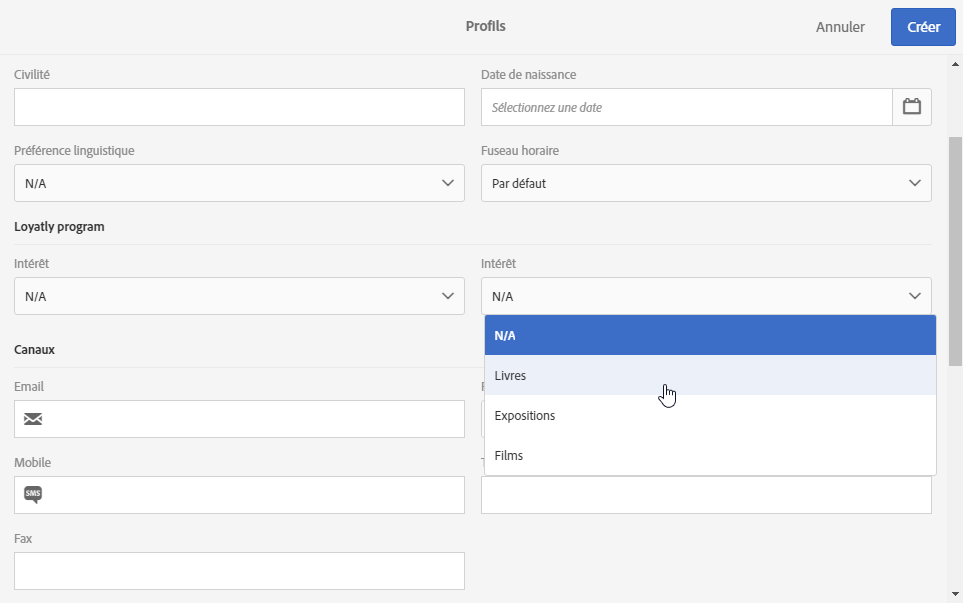Open the date of birth calendar picker
963x603 pixels.
point(911,107)
